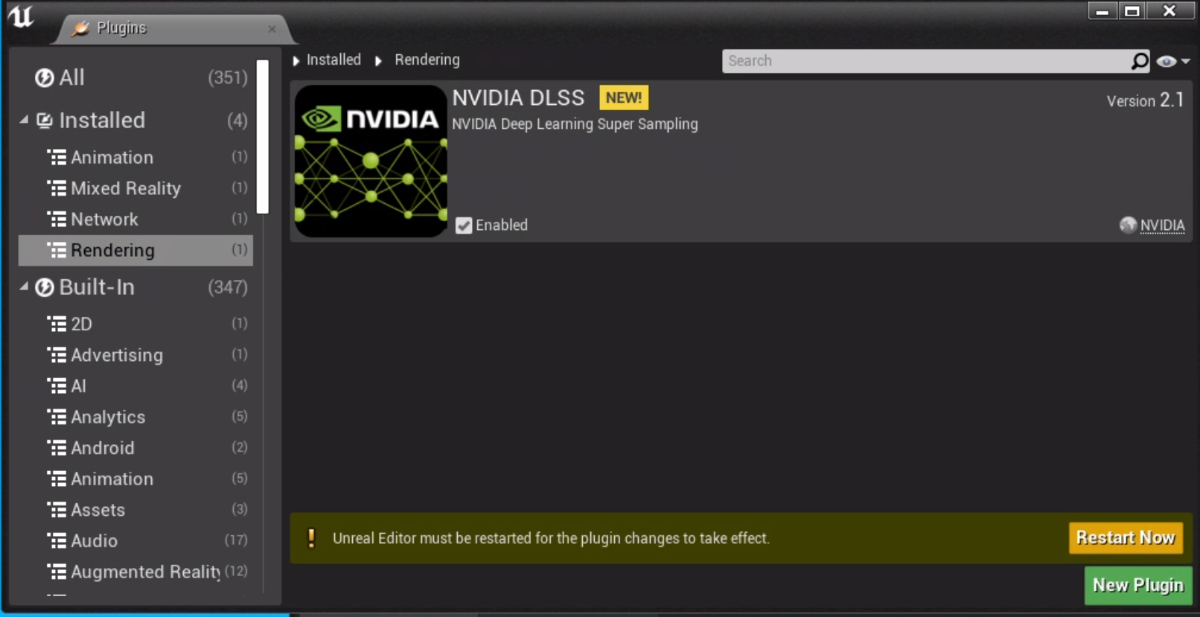Minimize the Plugins window
The height and width of the screenshot is (617, 1200).
(x=1102, y=11)
